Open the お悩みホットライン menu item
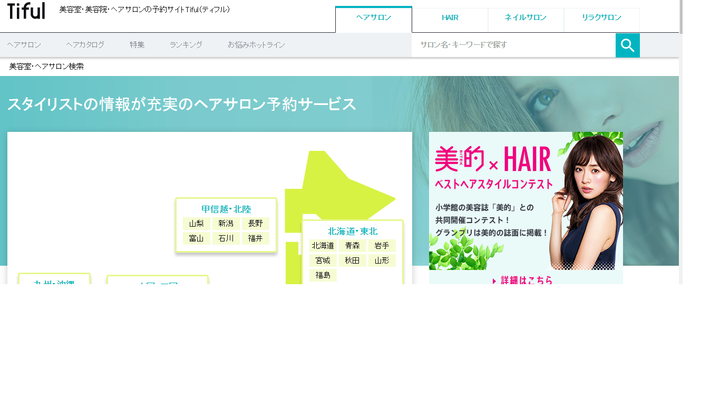 tap(256, 45)
